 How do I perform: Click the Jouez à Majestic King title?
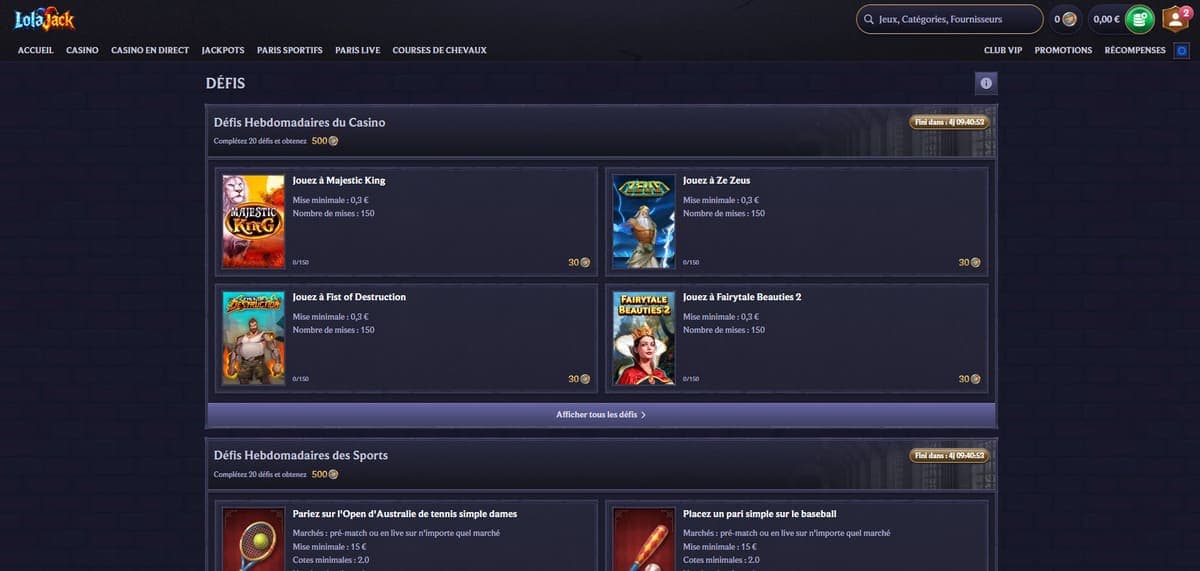(x=339, y=181)
